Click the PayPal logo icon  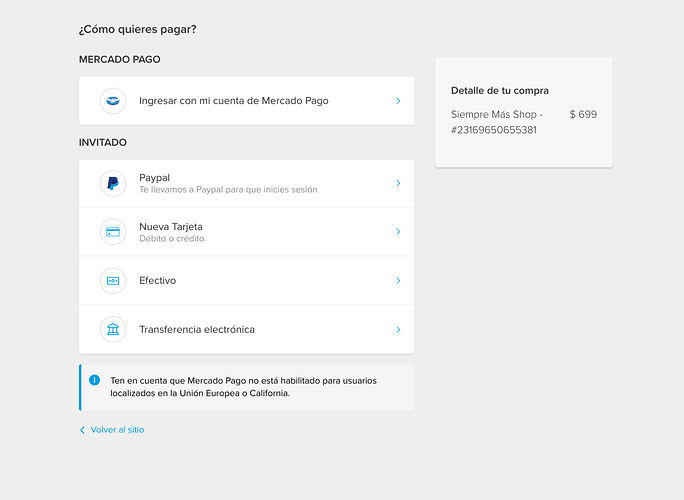coord(113,184)
